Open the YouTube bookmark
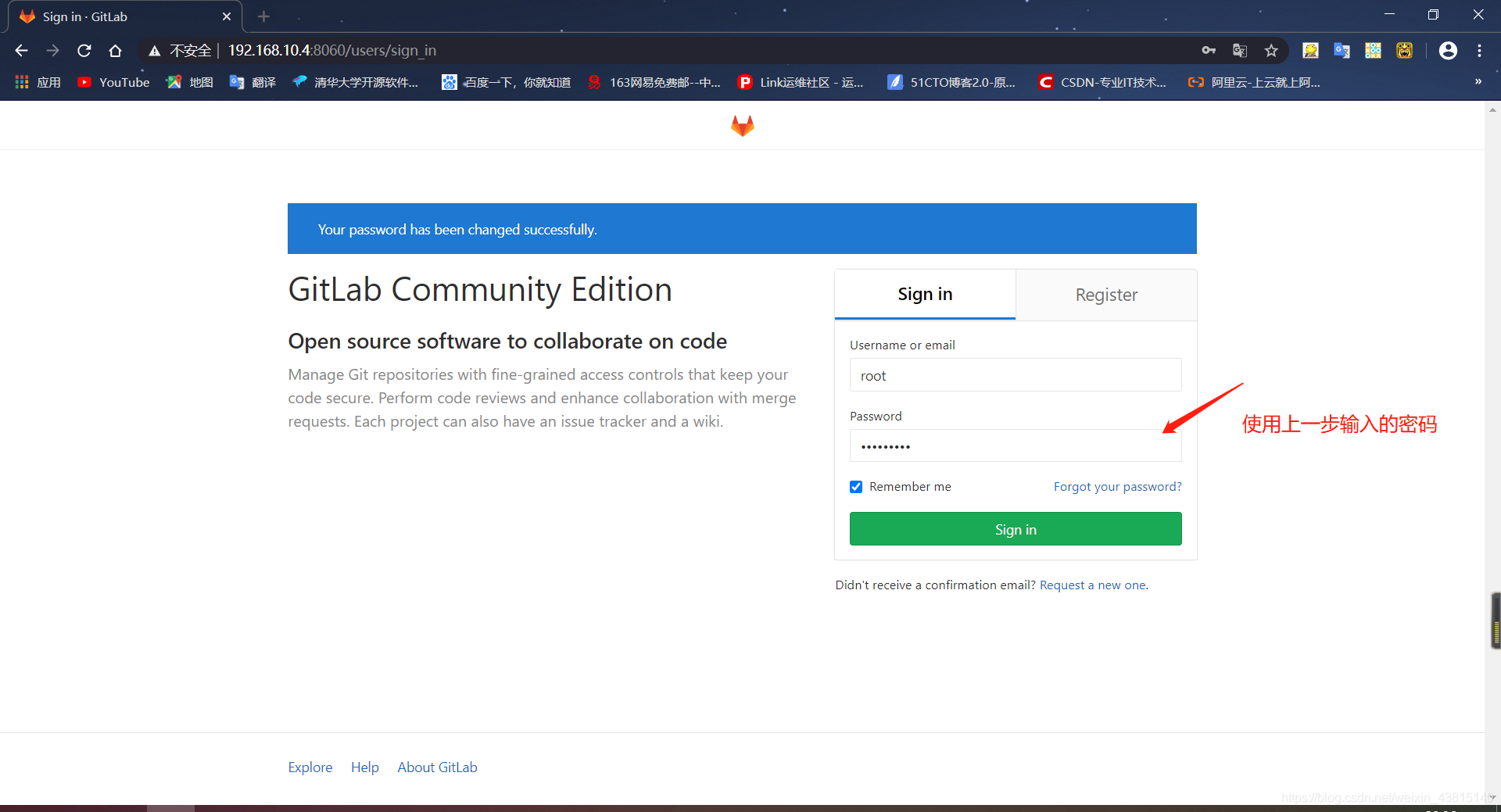The width and height of the screenshot is (1501, 812). 113,82
